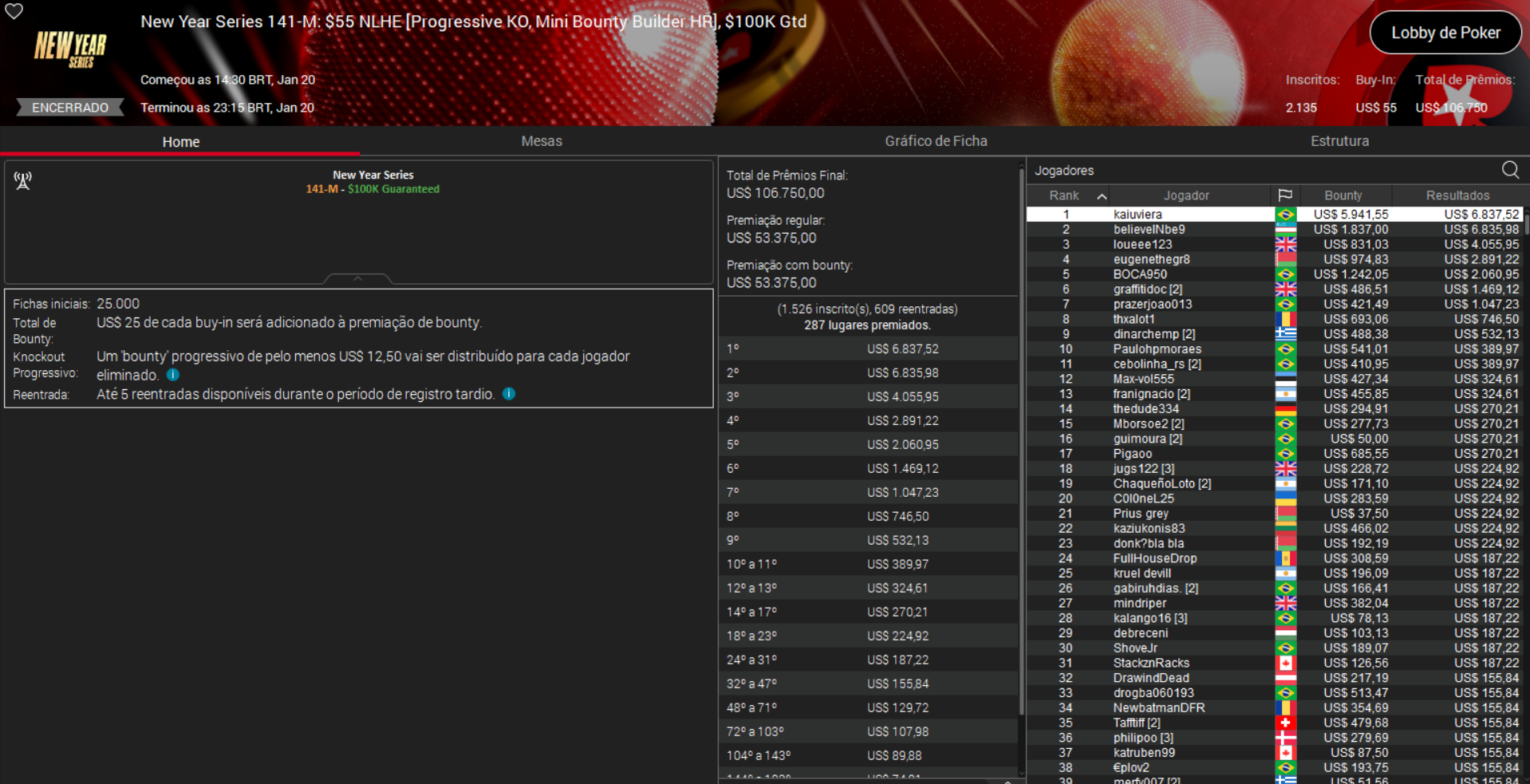1530x784 pixels.
Task: Toggle the ENCERRADO status badge
Action: click(69, 107)
